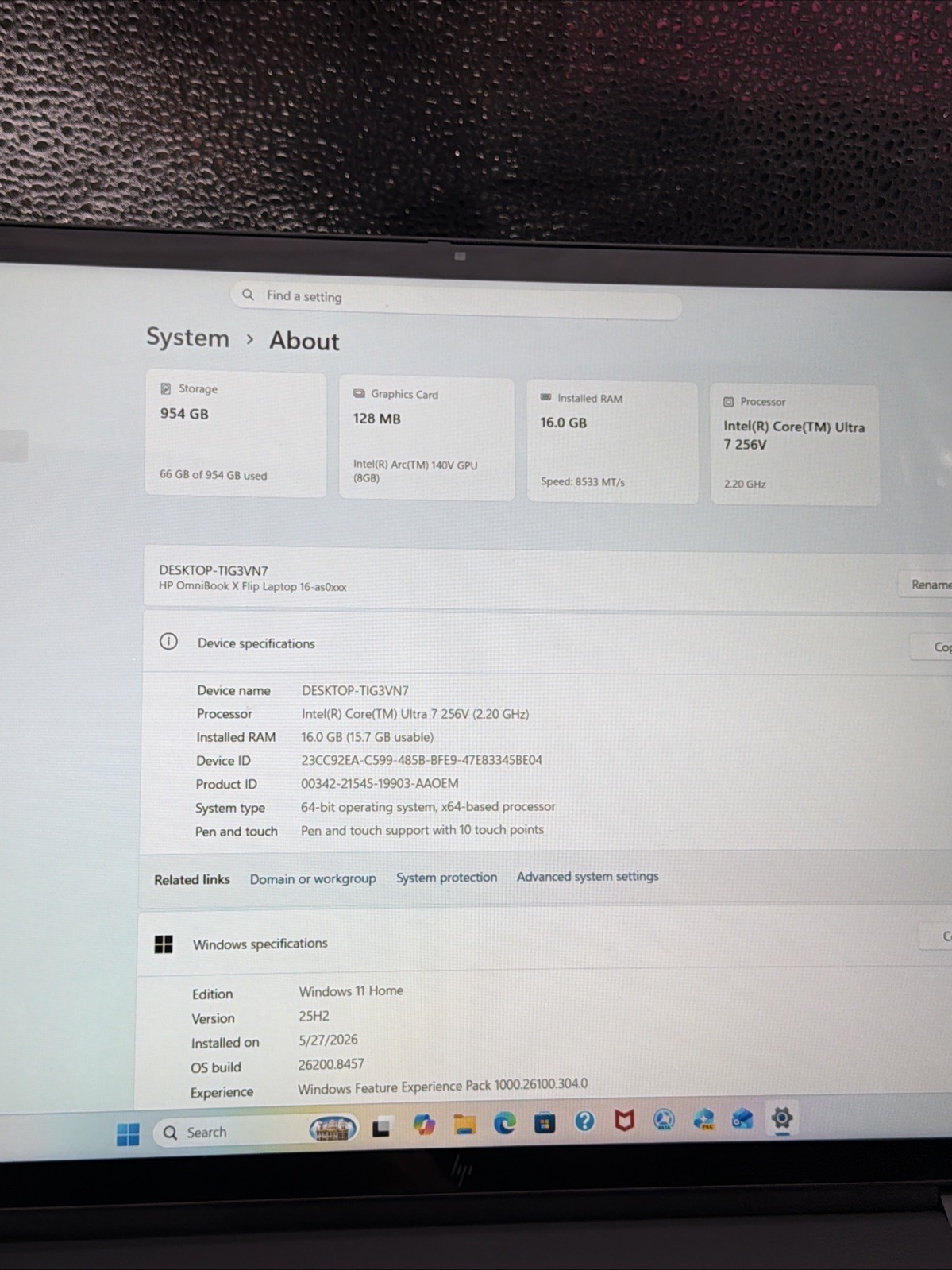Rename this PC button
Image resolution: width=952 pixels, height=1270 pixels.
(x=927, y=585)
